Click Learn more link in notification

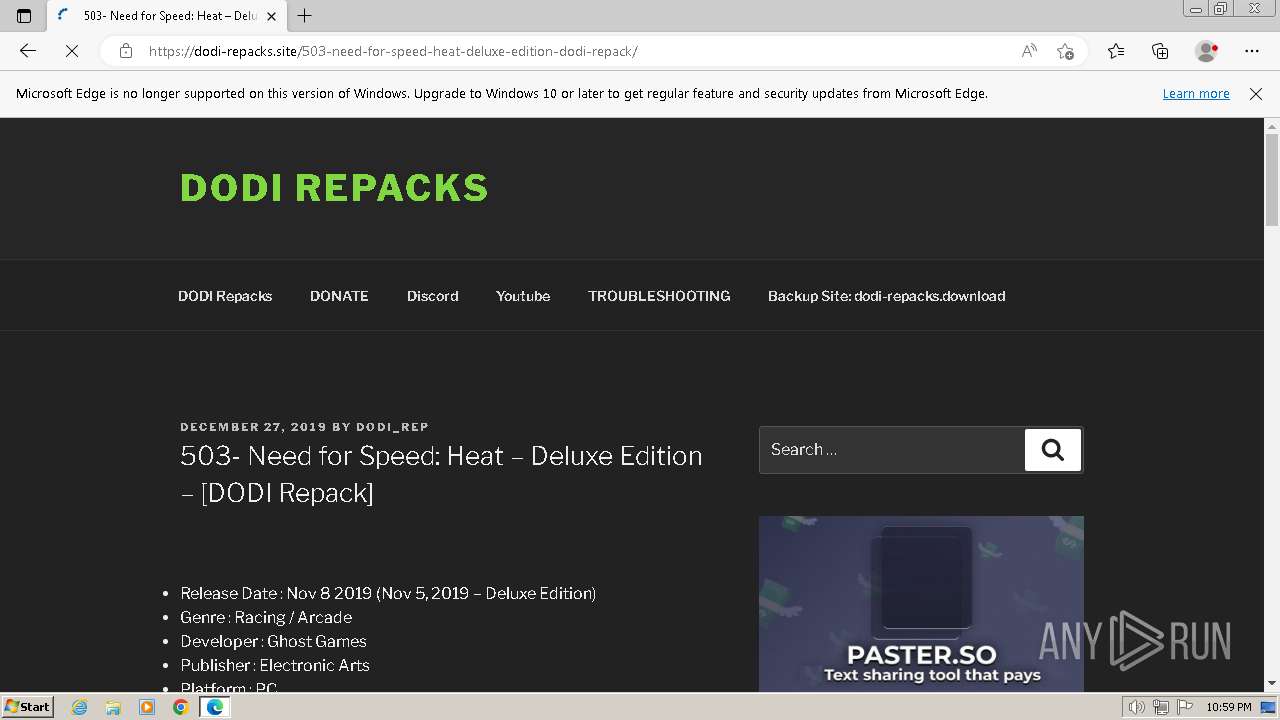(x=1196, y=93)
